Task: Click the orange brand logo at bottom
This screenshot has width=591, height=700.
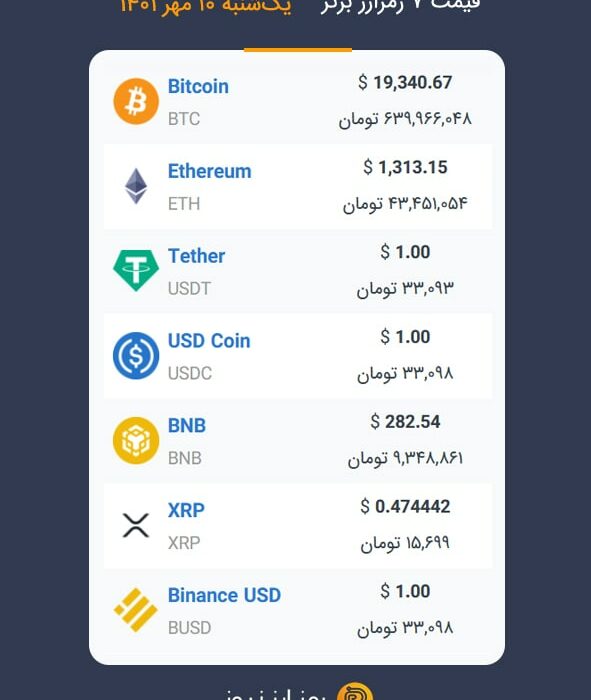Action: point(355,692)
